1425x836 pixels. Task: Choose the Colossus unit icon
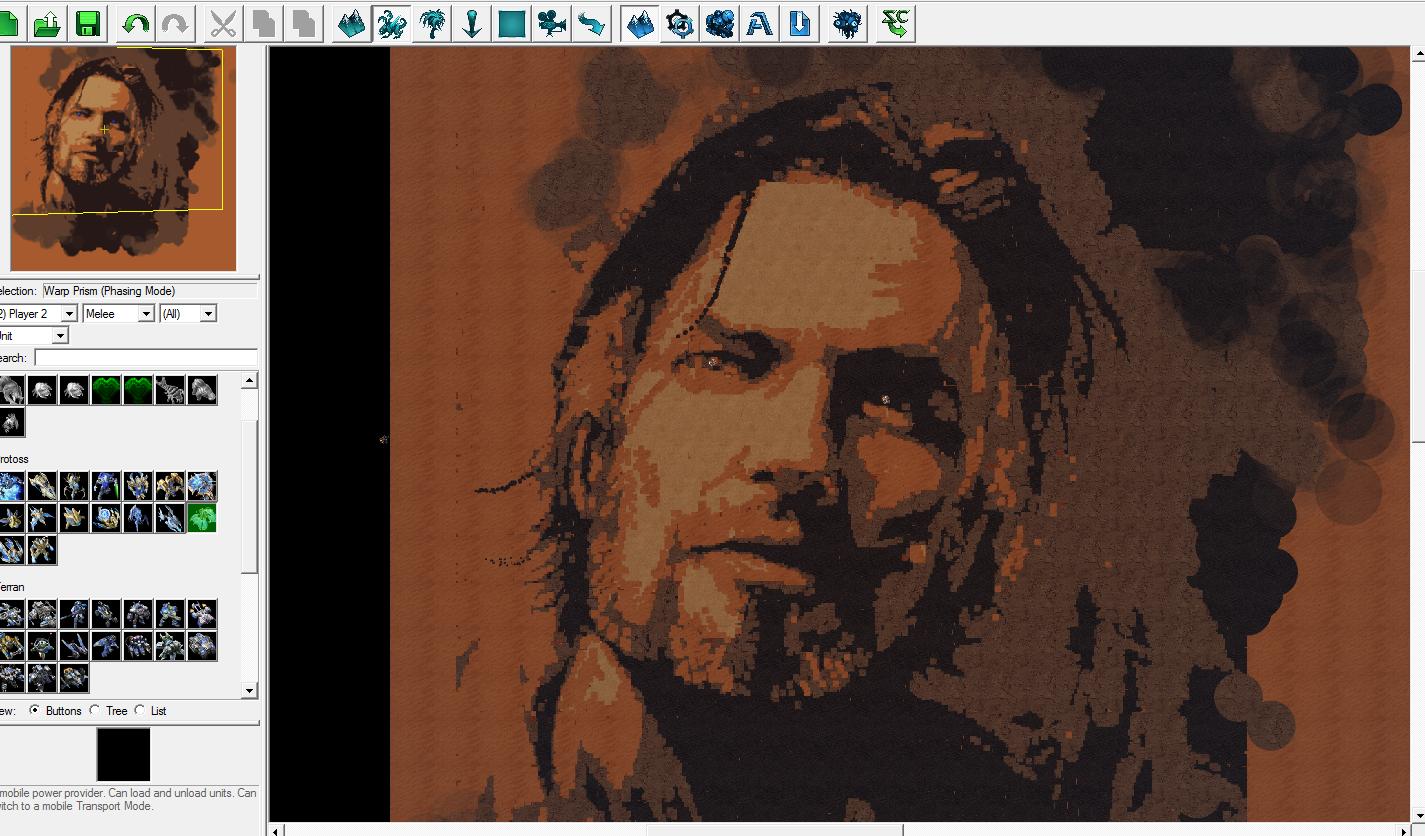(74, 487)
